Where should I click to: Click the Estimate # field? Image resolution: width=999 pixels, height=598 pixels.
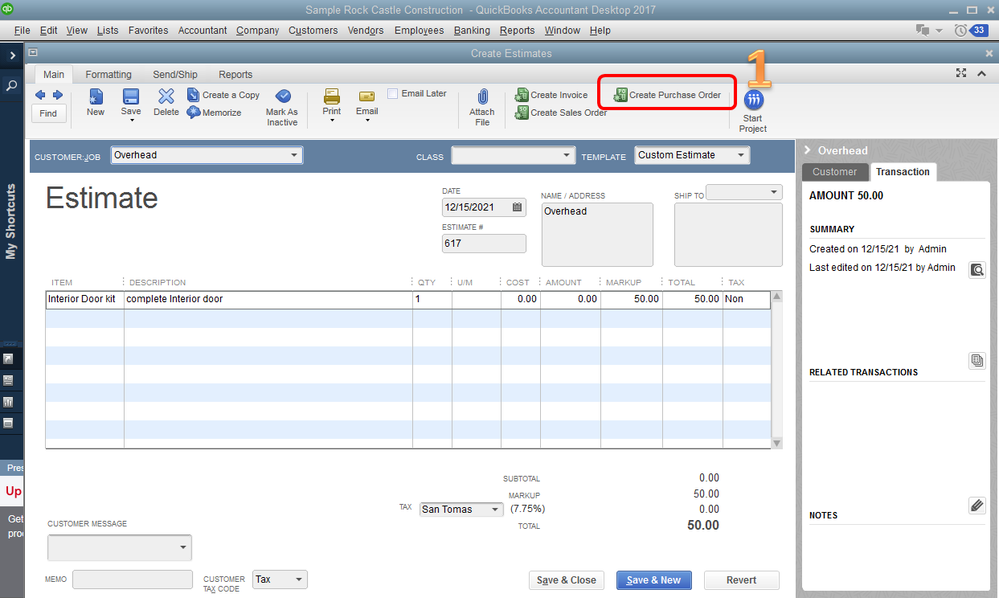484,243
